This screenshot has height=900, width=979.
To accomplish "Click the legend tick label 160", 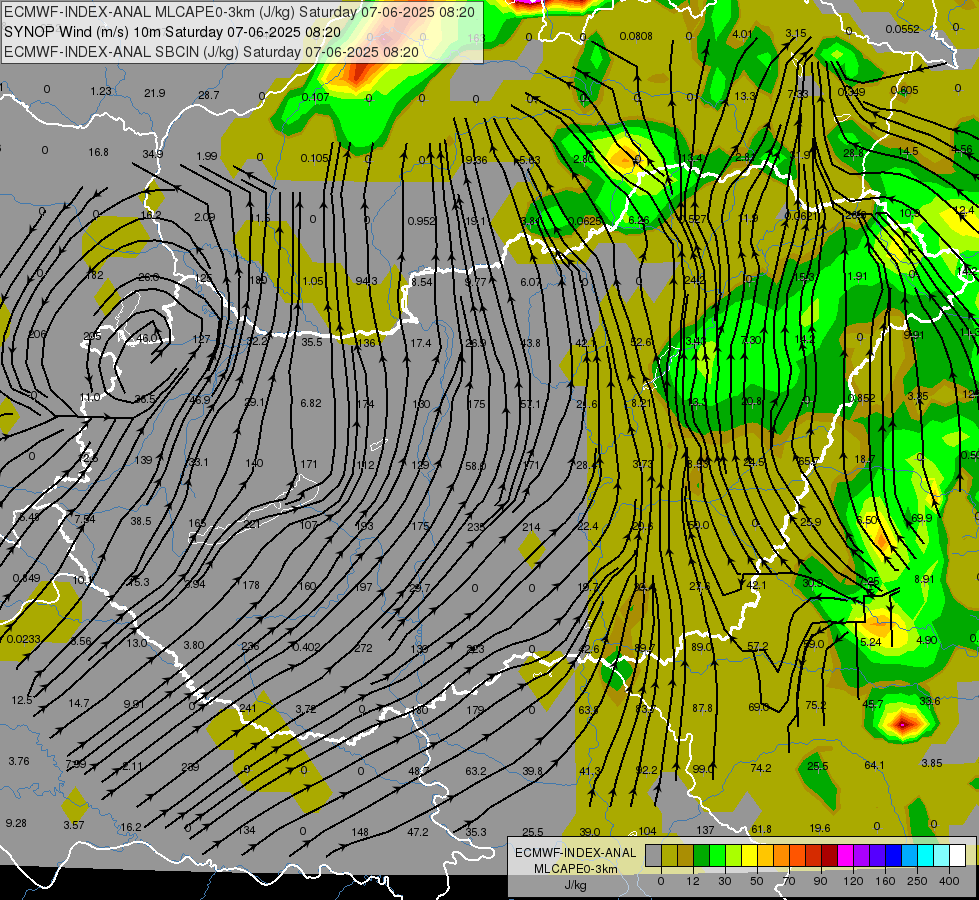I will (885, 881).
